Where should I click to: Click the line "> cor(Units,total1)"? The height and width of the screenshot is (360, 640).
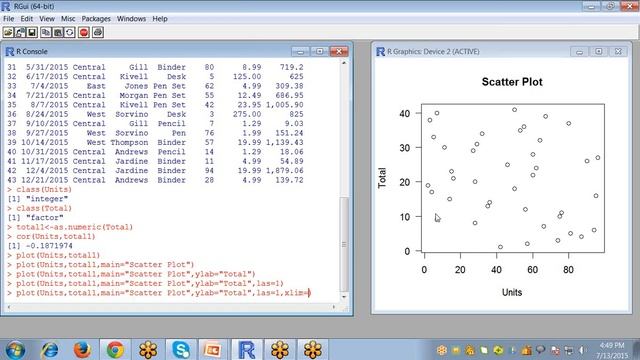tap(51, 236)
